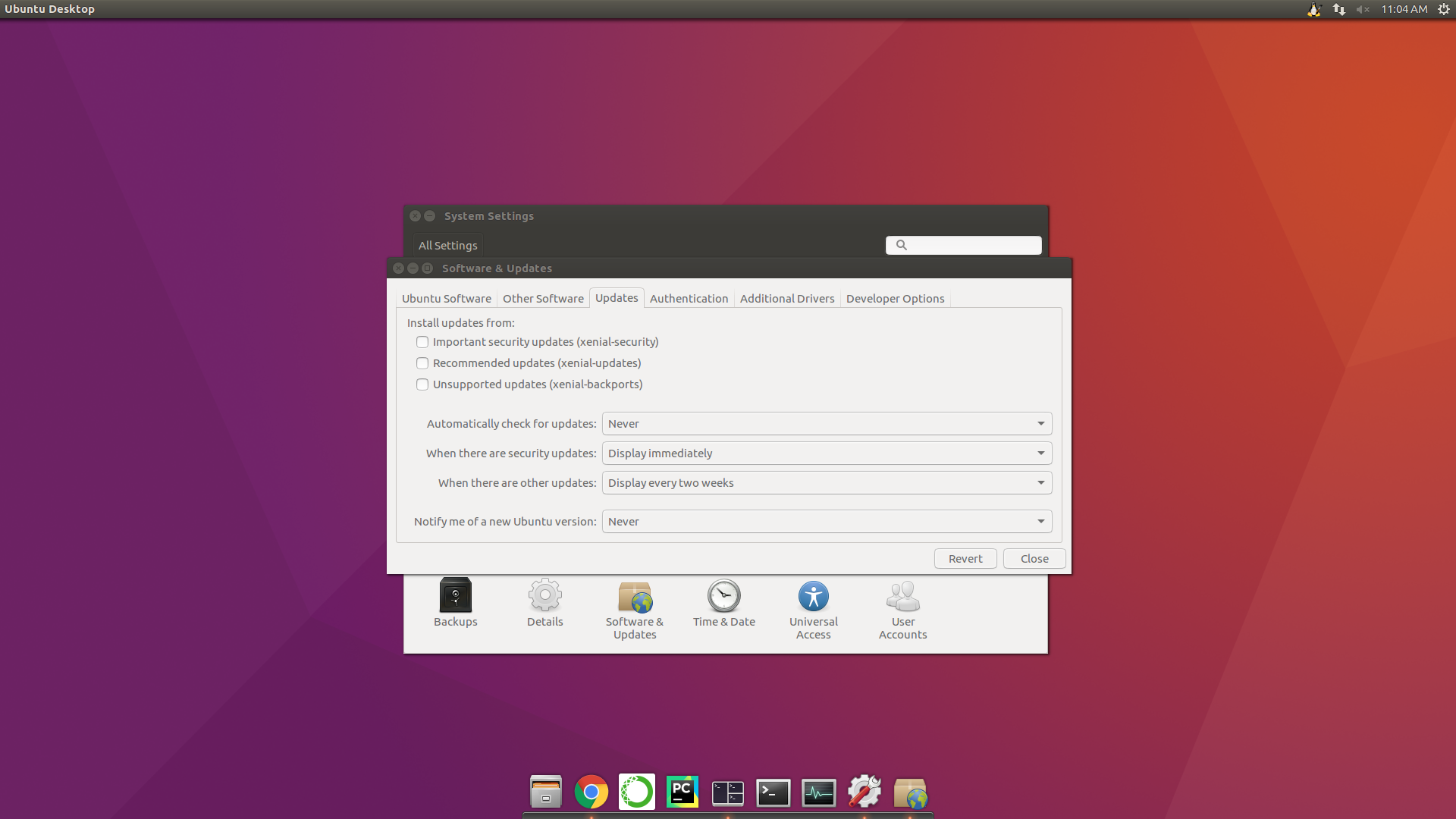Open Anaconda Navigator dock icon
The width and height of the screenshot is (1456, 819).
[637, 792]
